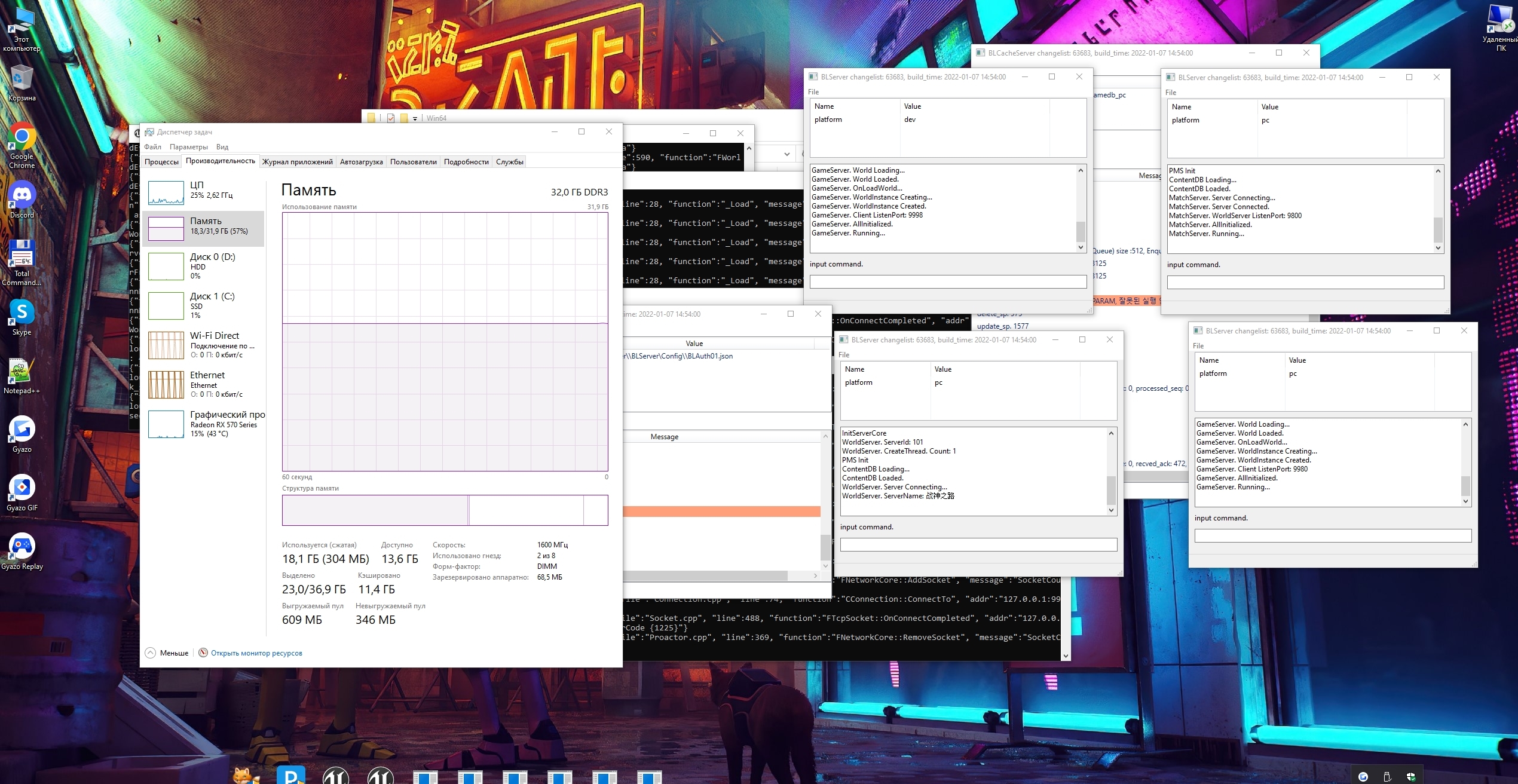Click the input command field in BLServer
1518x784 pixels.
point(947,281)
